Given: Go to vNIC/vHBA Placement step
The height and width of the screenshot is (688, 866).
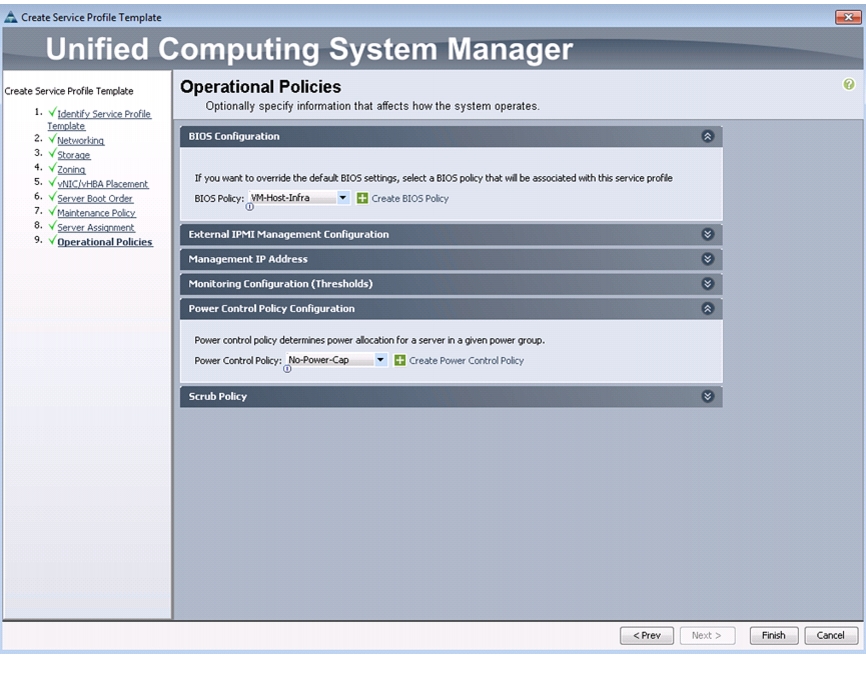Looking at the screenshot, I should [x=103, y=184].
